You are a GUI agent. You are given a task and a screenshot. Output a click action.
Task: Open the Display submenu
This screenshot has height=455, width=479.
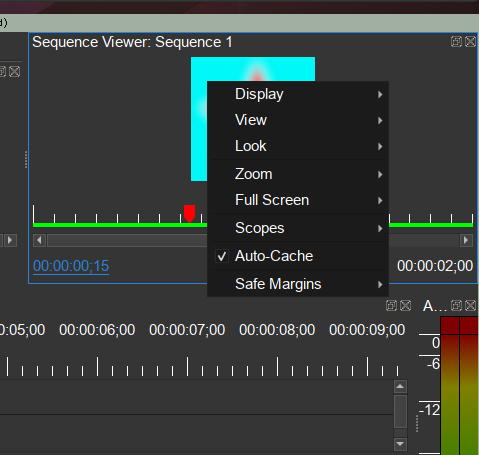[298, 94]
